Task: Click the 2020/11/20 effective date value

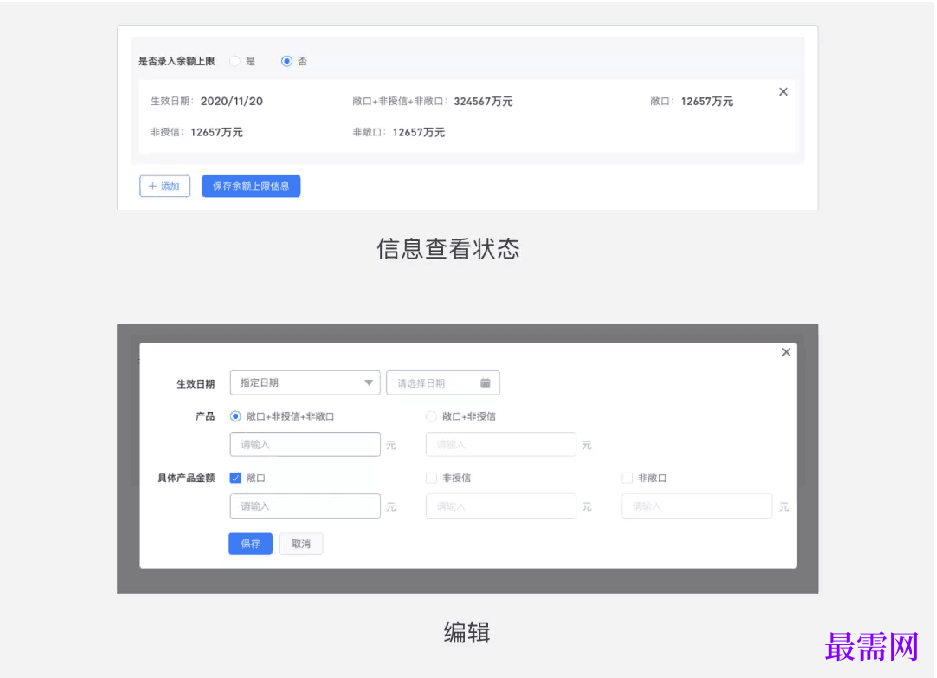Action: click(232, 101)
